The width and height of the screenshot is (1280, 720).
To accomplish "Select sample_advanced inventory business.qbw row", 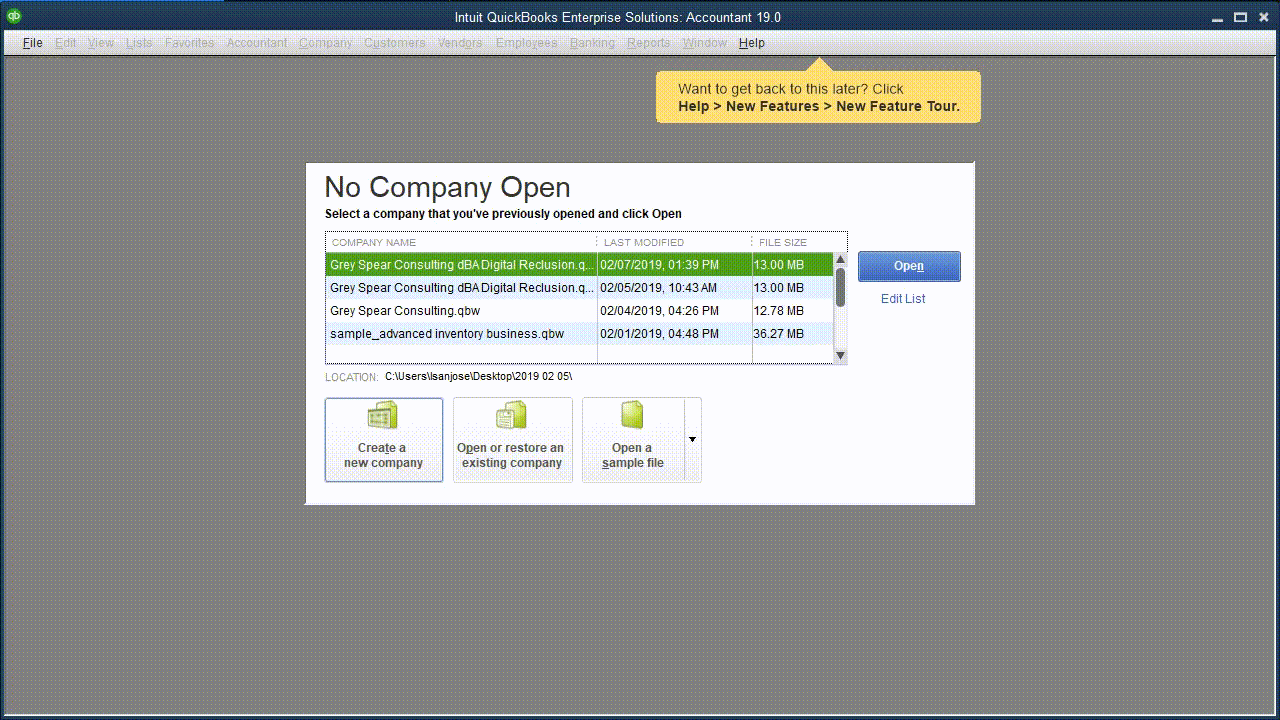I will [x=579, y=334].
